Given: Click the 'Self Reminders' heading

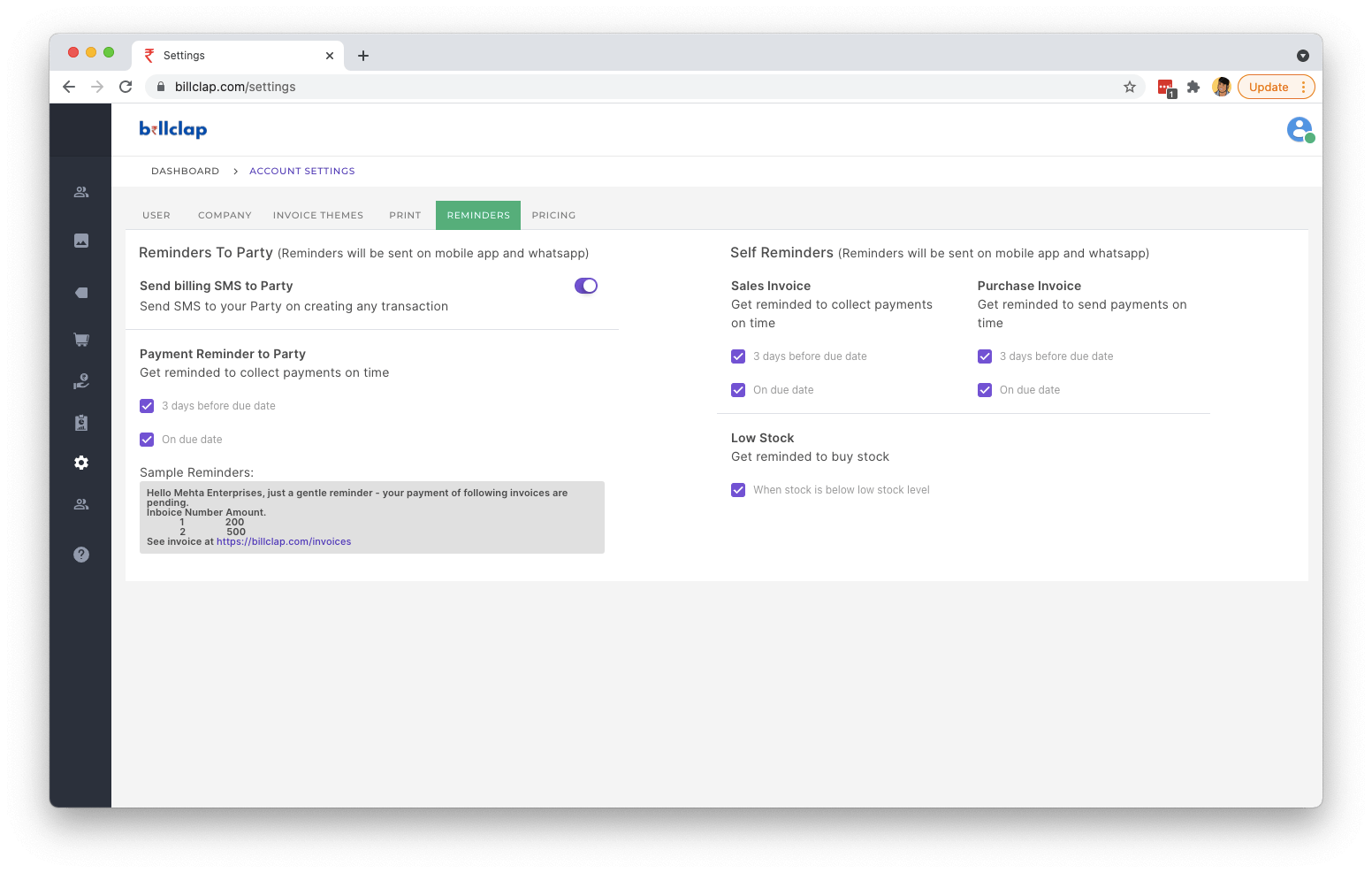Looking at the screenshot, I should [781, 253].
